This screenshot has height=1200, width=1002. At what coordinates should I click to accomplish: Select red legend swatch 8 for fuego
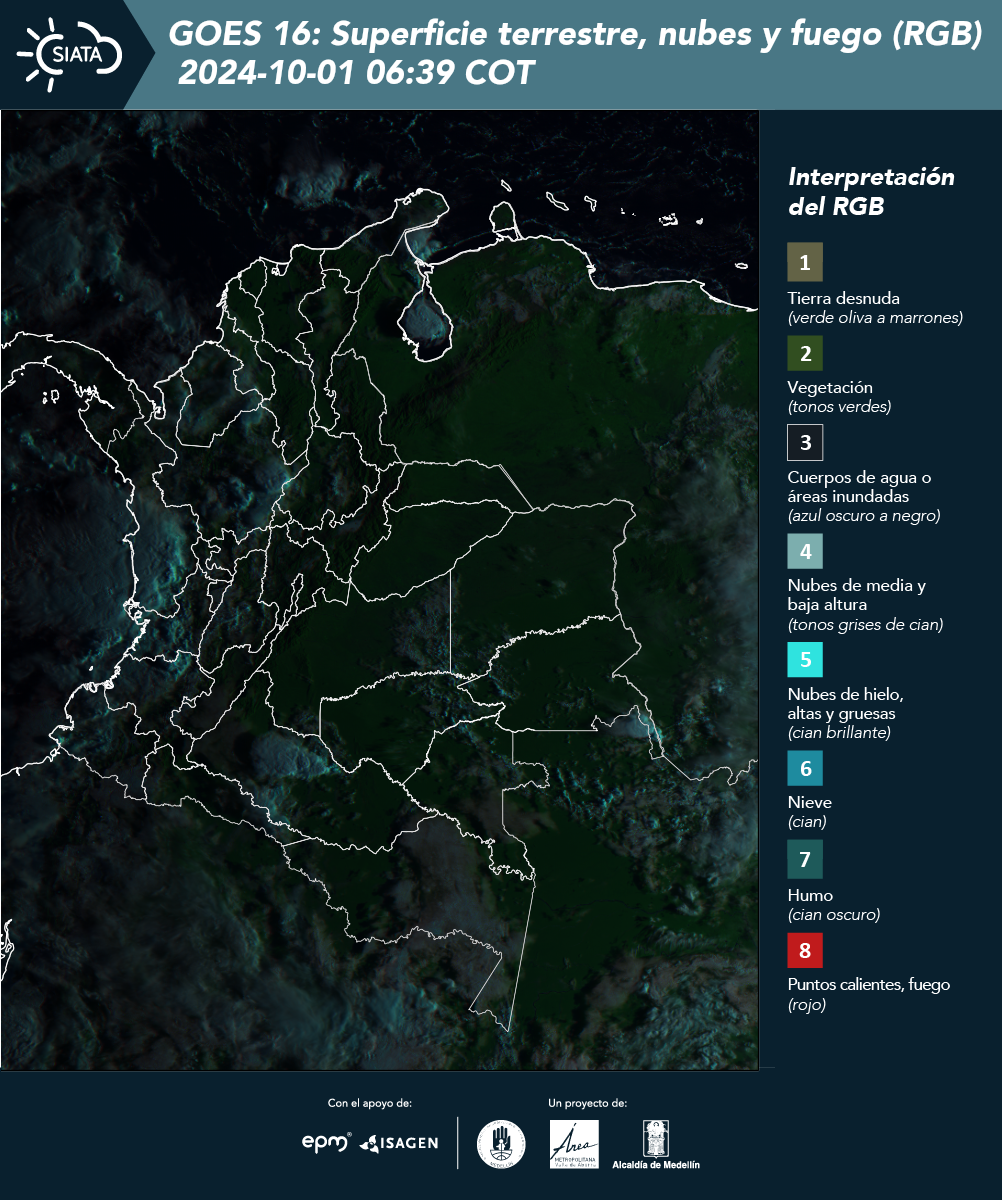805,948
